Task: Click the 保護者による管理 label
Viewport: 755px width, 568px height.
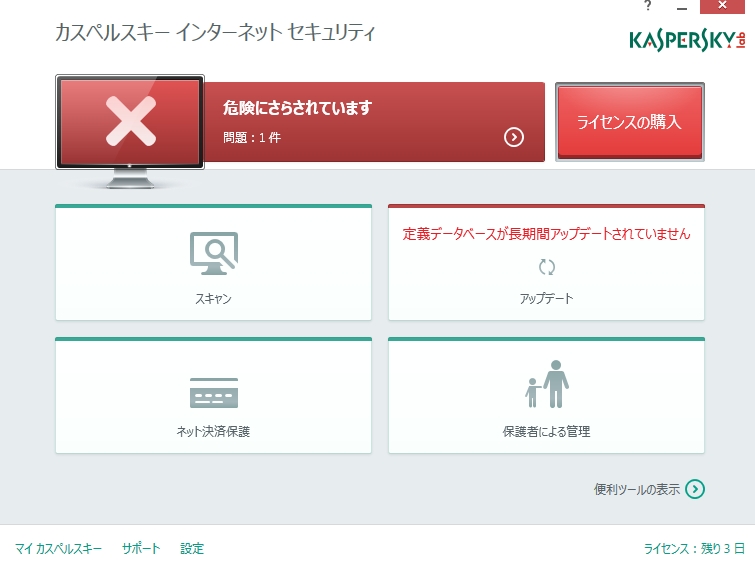Action: point(547,431)
